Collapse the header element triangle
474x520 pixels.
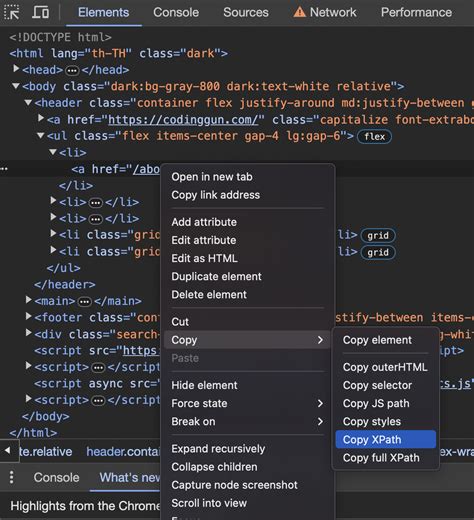28,102
